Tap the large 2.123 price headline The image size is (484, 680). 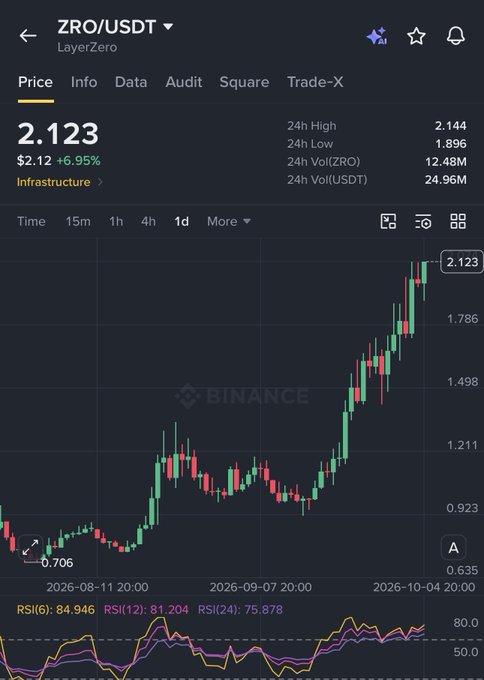(x=58, y=134)
